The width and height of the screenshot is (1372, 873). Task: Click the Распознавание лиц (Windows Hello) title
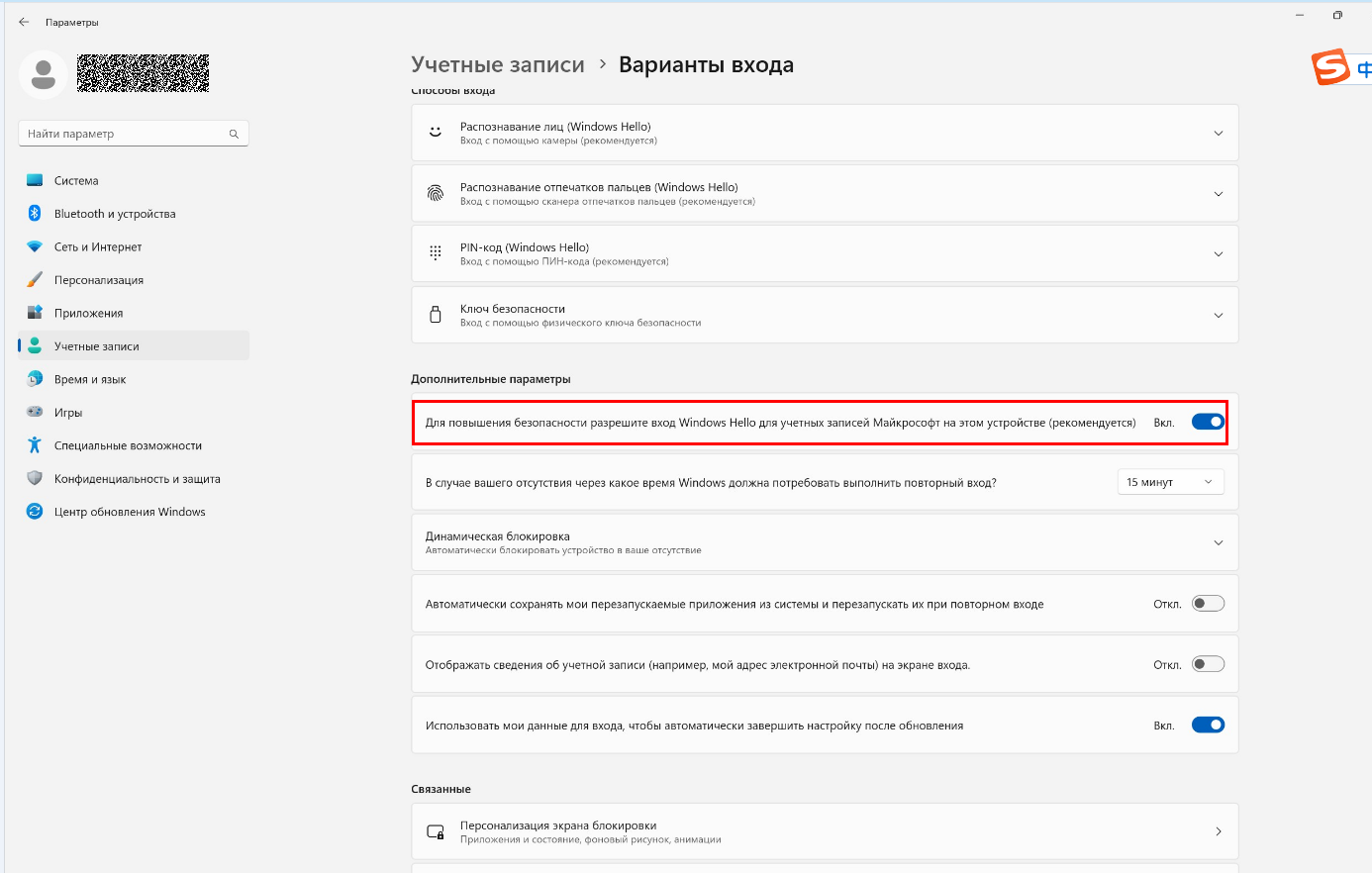[x=555, y=127]
